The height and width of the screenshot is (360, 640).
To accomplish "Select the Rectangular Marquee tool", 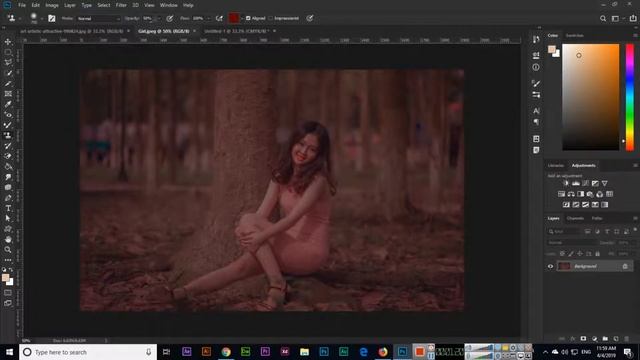I will click(8, 52).
